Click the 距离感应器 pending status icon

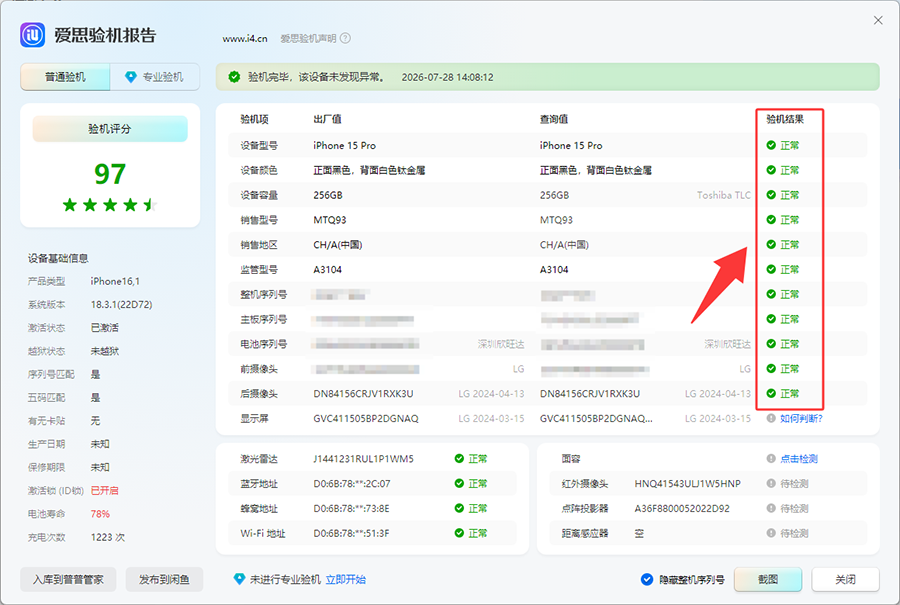pos(771,533)
